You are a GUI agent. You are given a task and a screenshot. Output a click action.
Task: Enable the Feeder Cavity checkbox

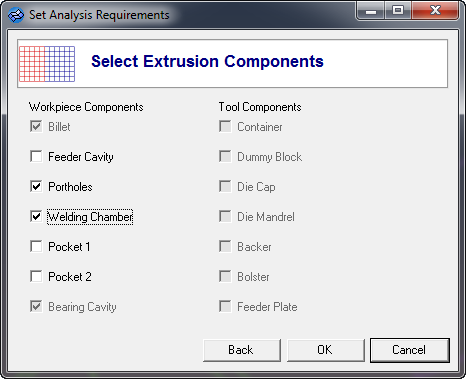click(36, 156)
